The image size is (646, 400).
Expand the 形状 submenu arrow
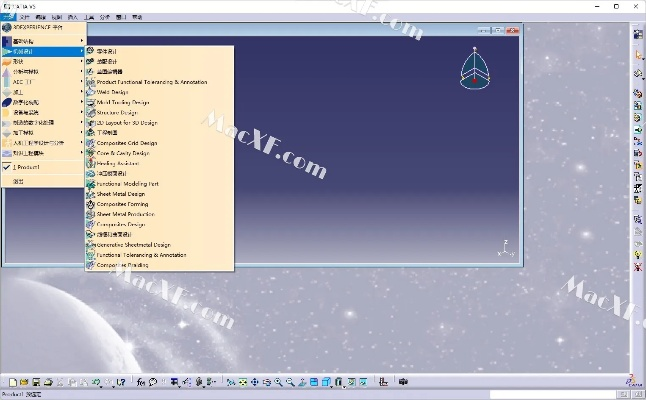(82, 61)
